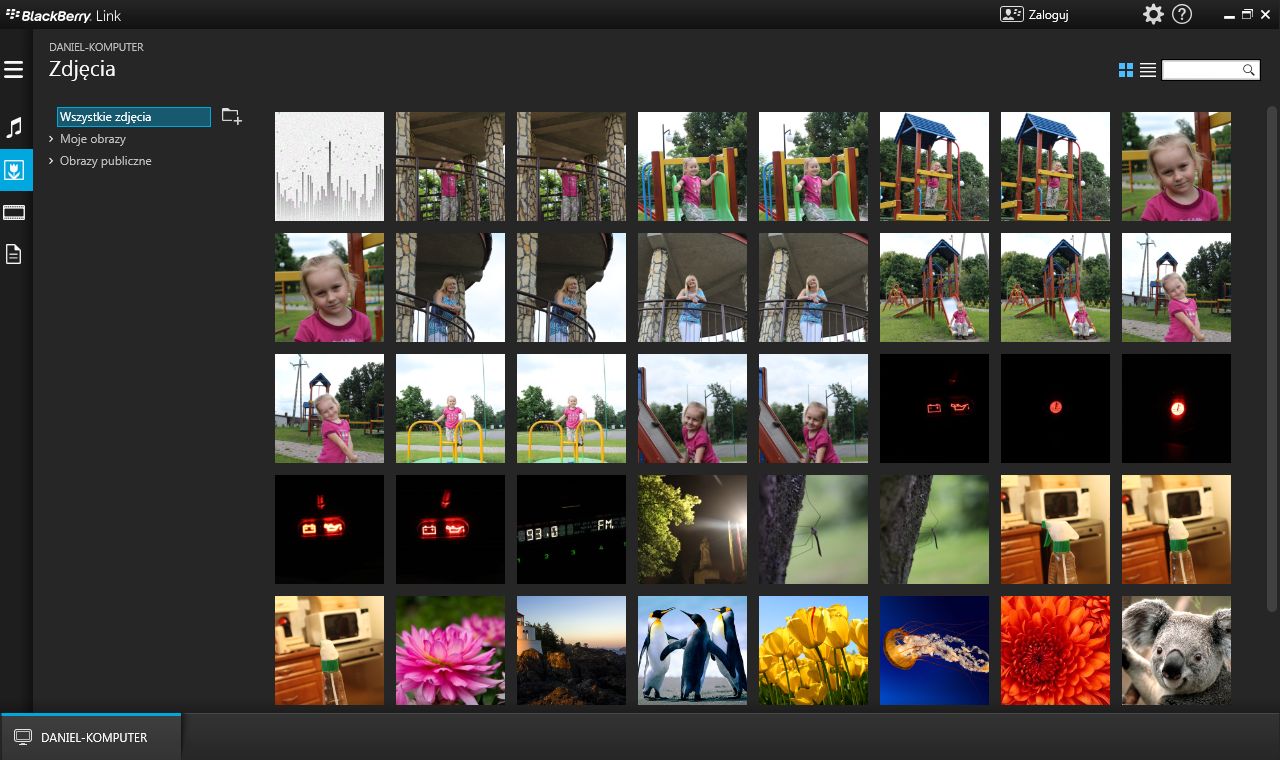This screenshot has width=1280, height=760.
Task: Expand the Obrazy publiczne arrow
Action: click(51, 161)
